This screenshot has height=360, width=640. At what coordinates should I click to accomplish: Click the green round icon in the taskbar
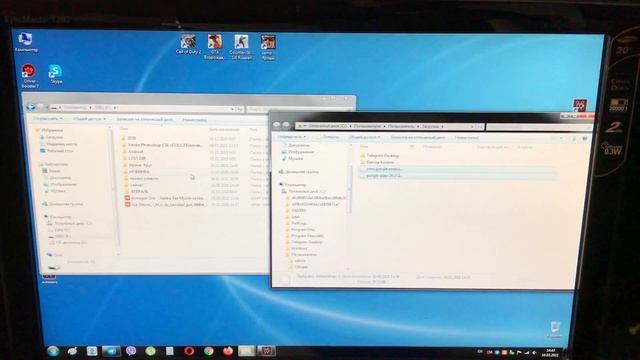[x=150, y=351]
